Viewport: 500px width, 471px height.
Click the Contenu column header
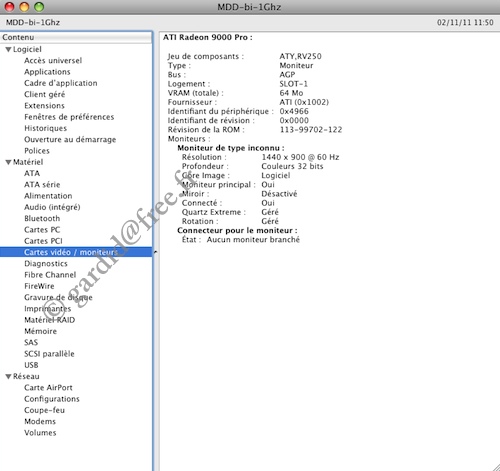[76, 37]
